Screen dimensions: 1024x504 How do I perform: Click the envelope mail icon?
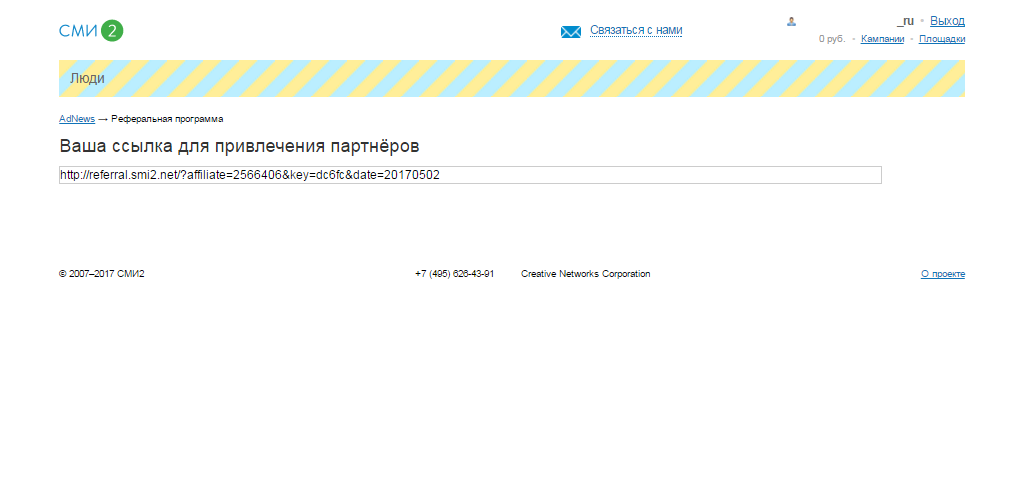(571, 31)
